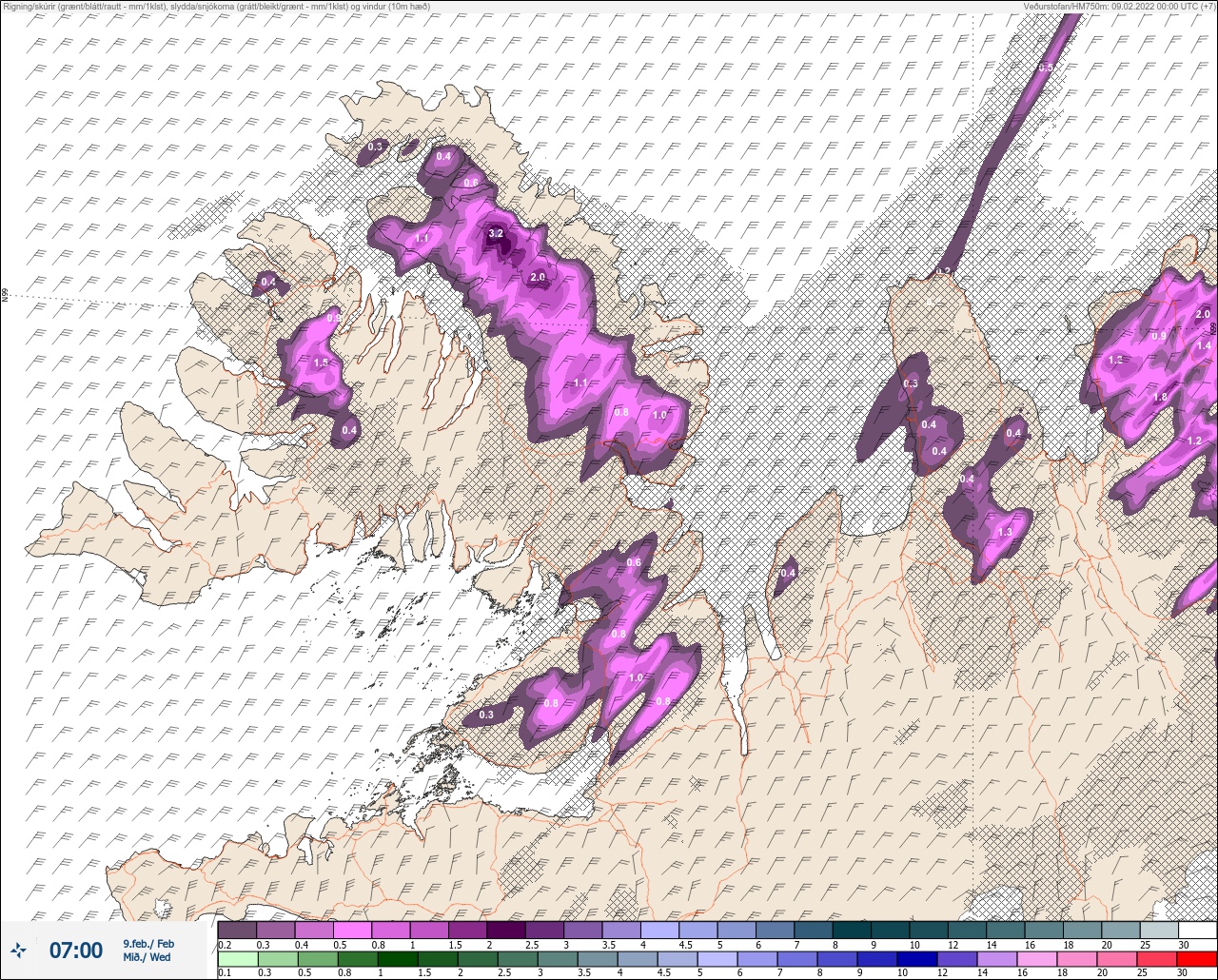Viewport: 1218px width, 980px height.
Task: Click the date label "9.feb./ Feb"
Action: tap(148, 943)
